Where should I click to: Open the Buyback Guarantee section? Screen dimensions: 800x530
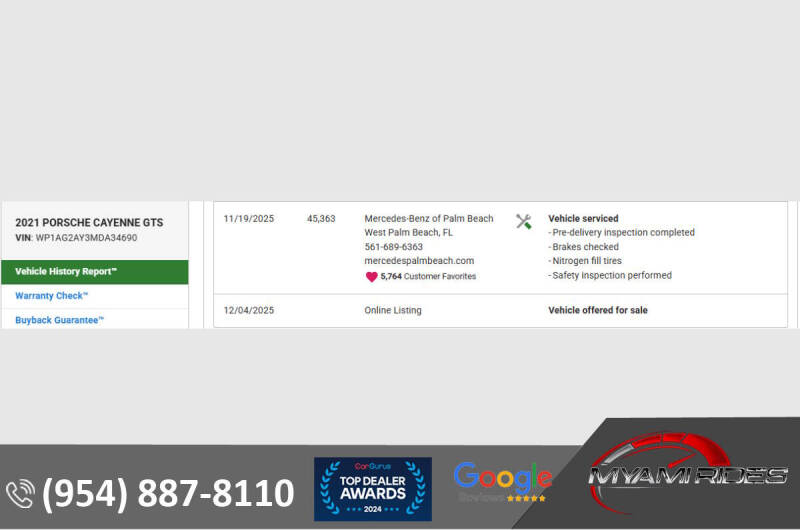click(x=59, y=320)
